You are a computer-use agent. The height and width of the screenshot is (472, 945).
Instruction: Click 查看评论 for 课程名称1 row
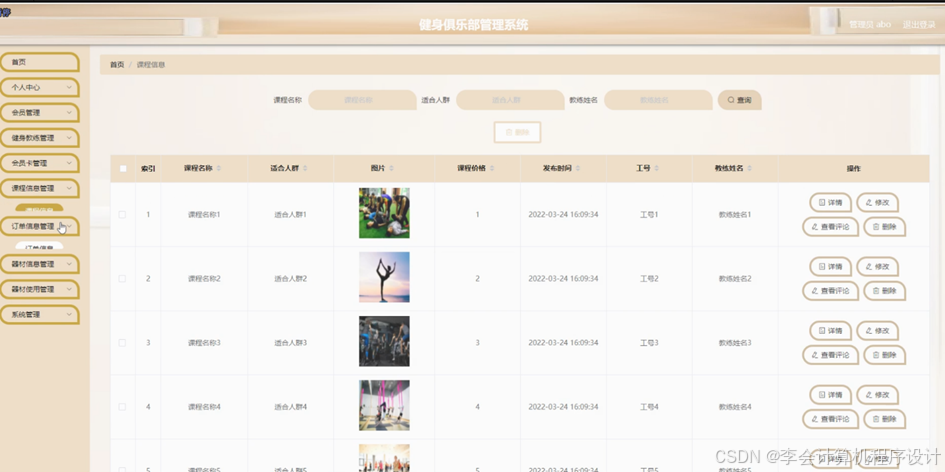pyautogui.click(x=830, y=227)
